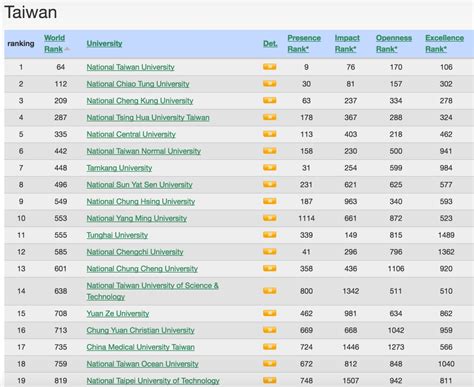Select world rank value 64

(x=60, y=67)
